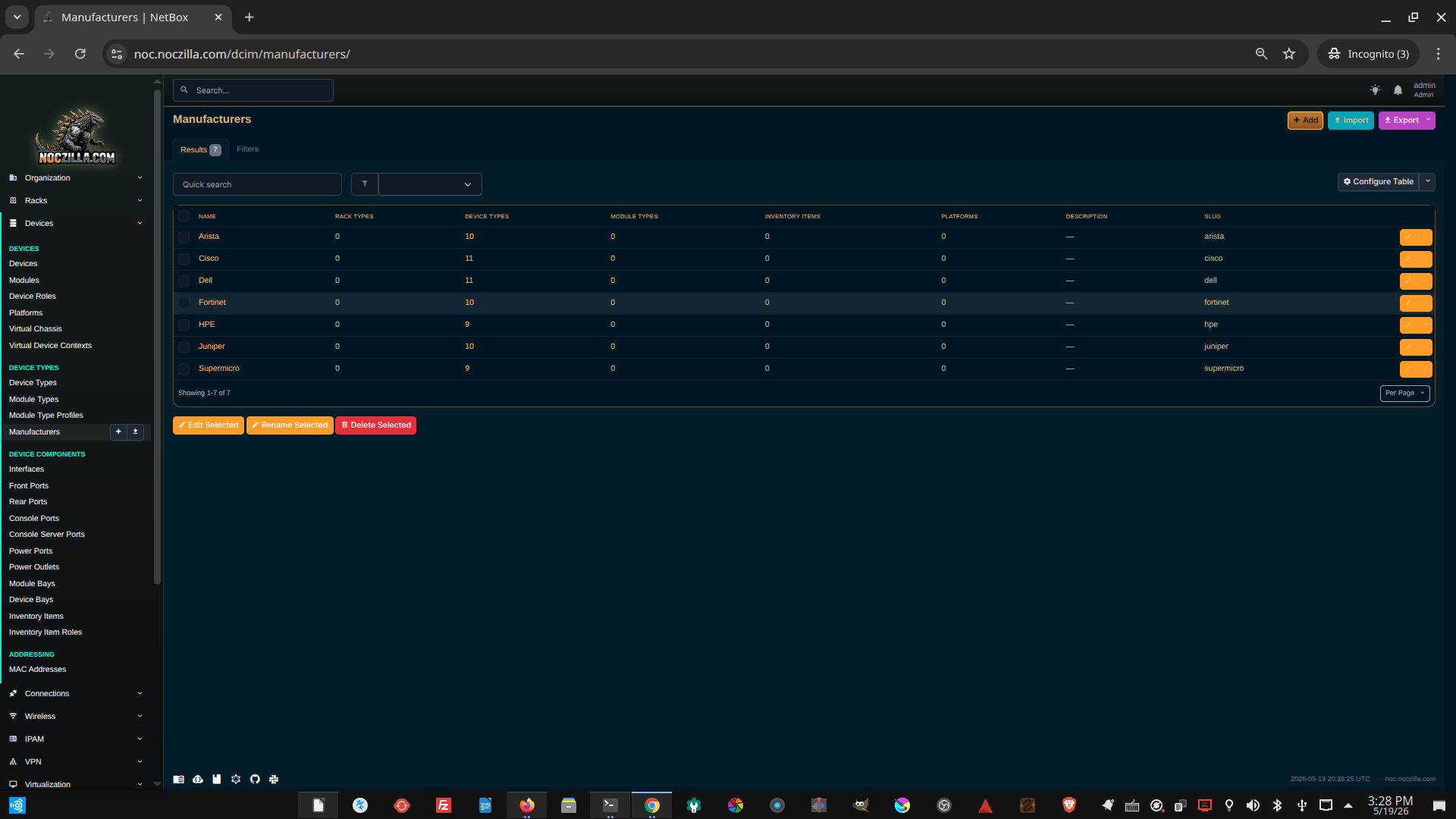Collapse the Devices menu section in sidebar
The height and width of the screenshot is (819, 1456).
(x=76, y=224)
